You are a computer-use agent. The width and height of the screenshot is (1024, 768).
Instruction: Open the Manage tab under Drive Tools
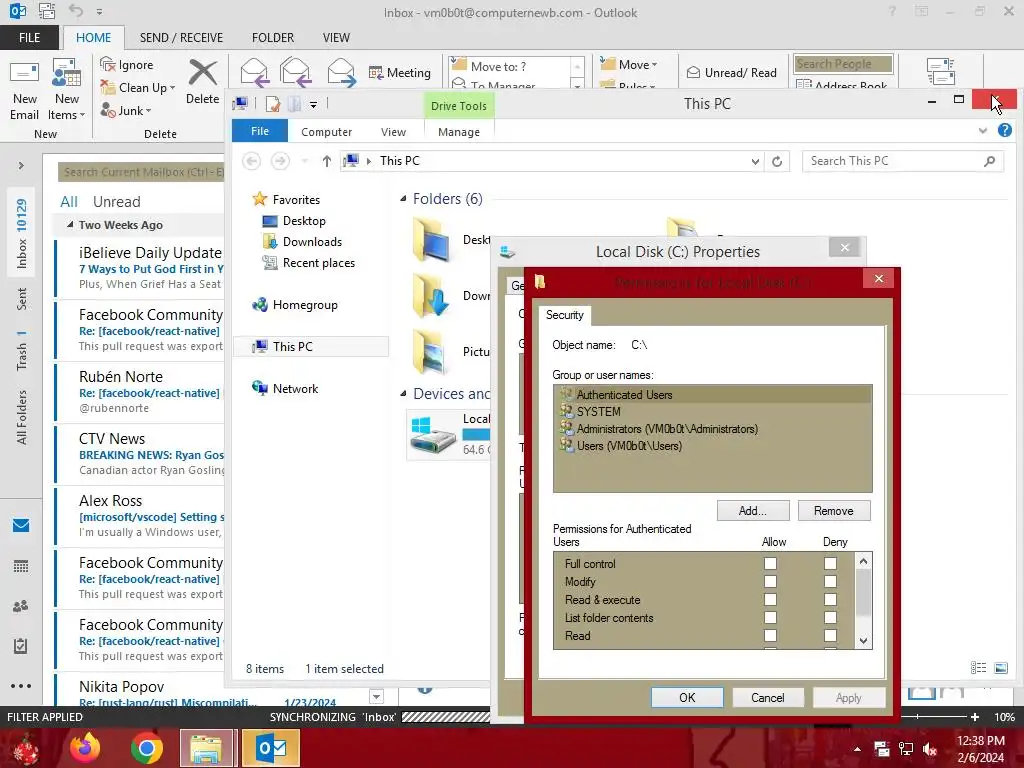458,131
